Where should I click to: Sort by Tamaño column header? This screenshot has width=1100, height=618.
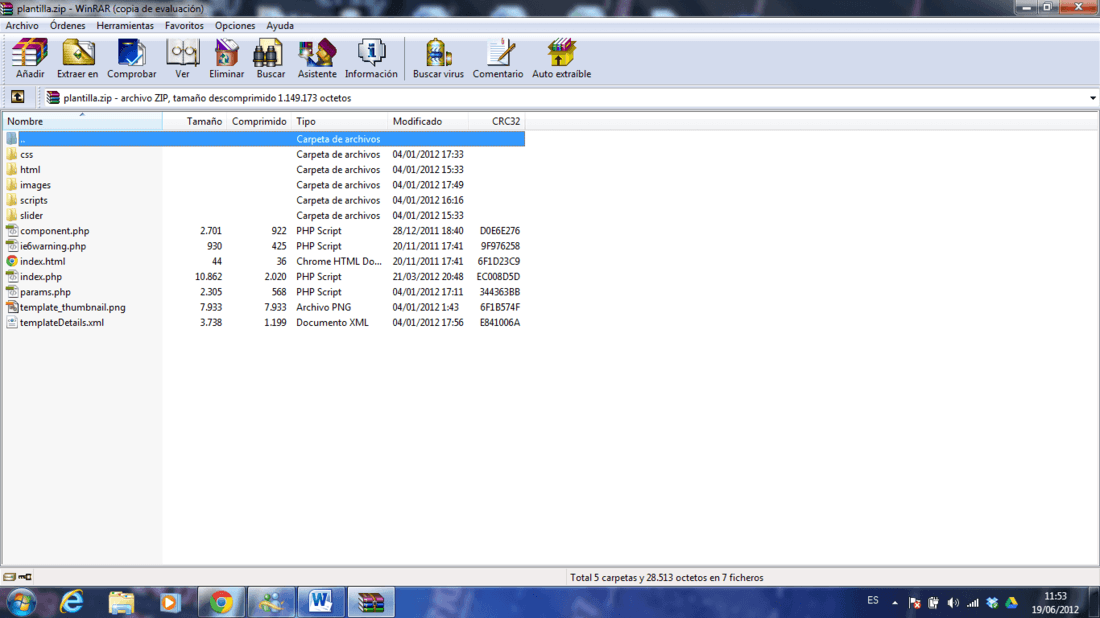pyautogui.click(x=194, y=121)
